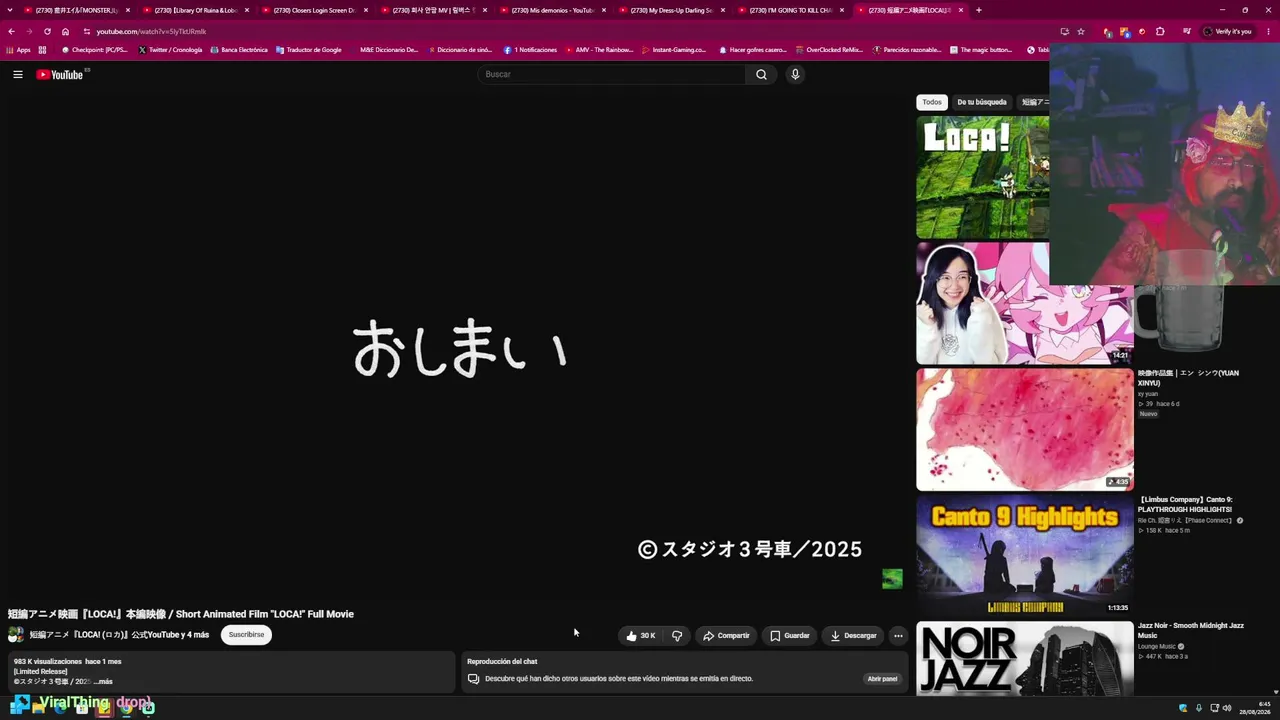Visit the xy yuan channel

pos(1148,394)
